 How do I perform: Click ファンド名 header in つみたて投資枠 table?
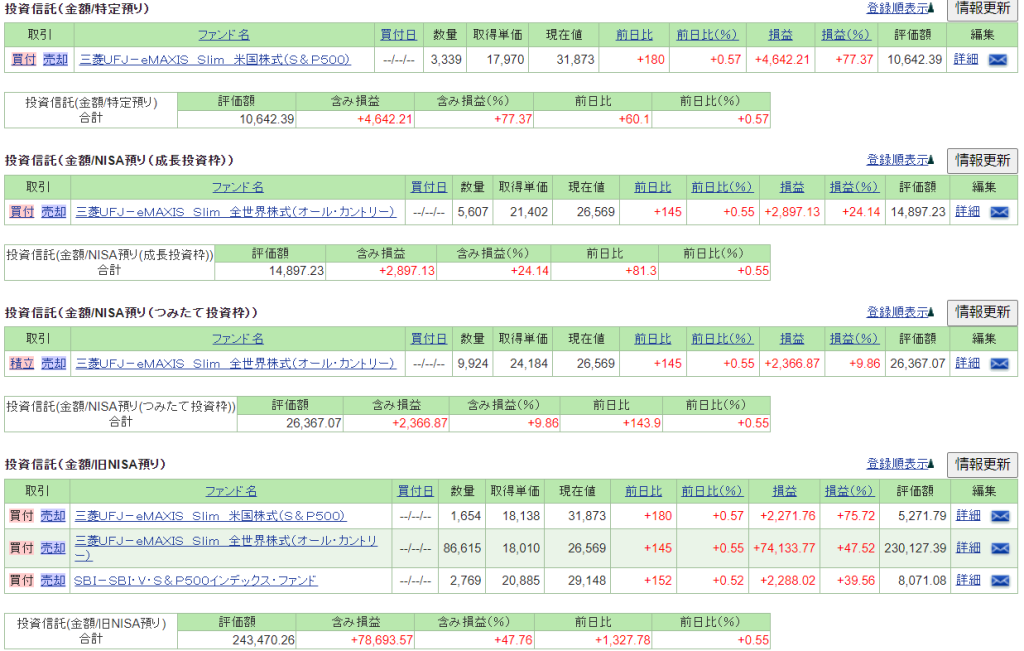[238, 339]
